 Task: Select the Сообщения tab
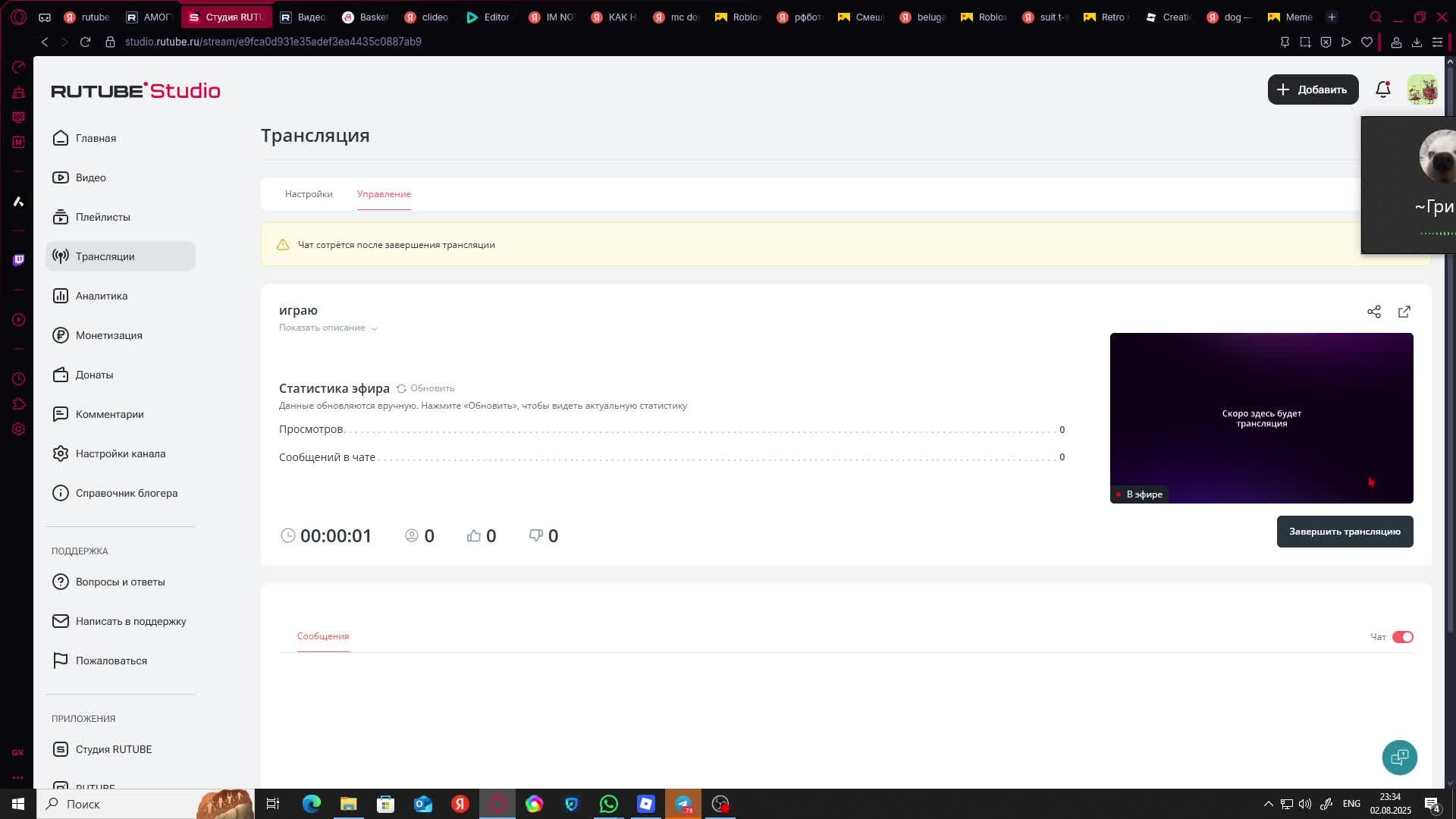pyautogui.click(x=323, y=636)
